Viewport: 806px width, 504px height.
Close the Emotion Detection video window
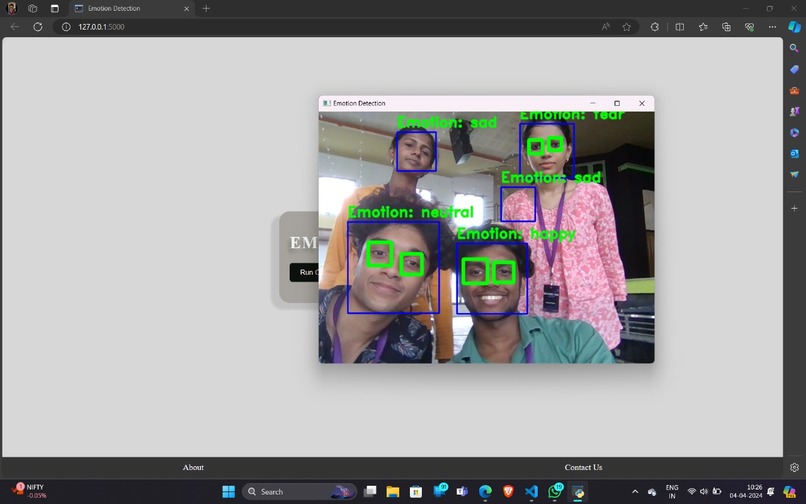642,103
